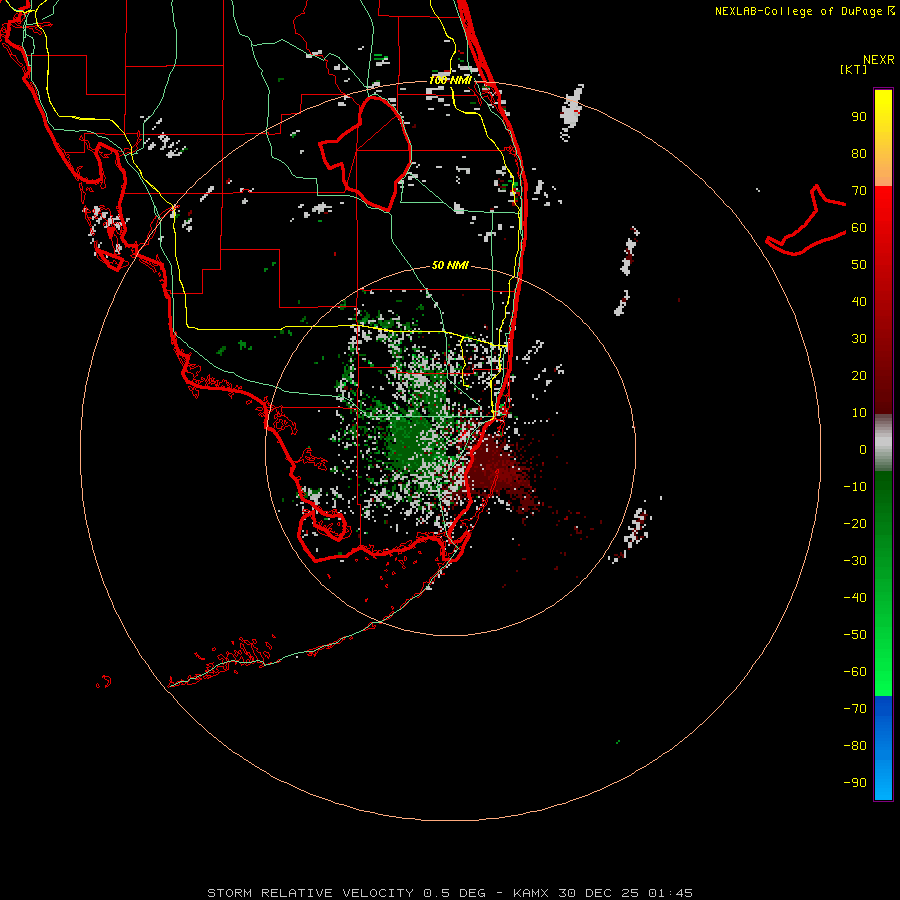
Task: Click the KAMX station identifier in the caption
Action: click(530, 893)
